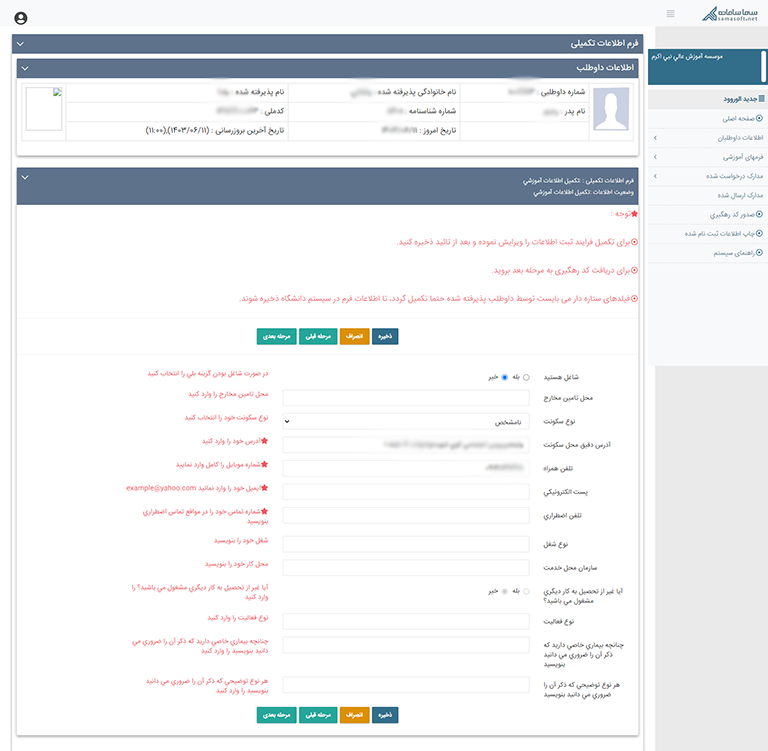Click the applicant avatar photo
Viewport: 768px width, 751px height.
click(x=611, y=109)
